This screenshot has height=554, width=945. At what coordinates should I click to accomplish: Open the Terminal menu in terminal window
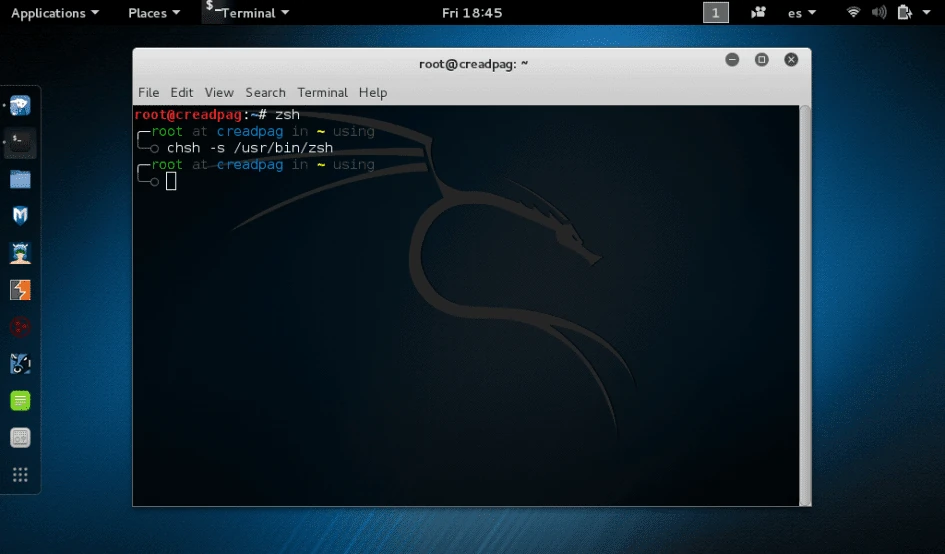coord(322,92)
